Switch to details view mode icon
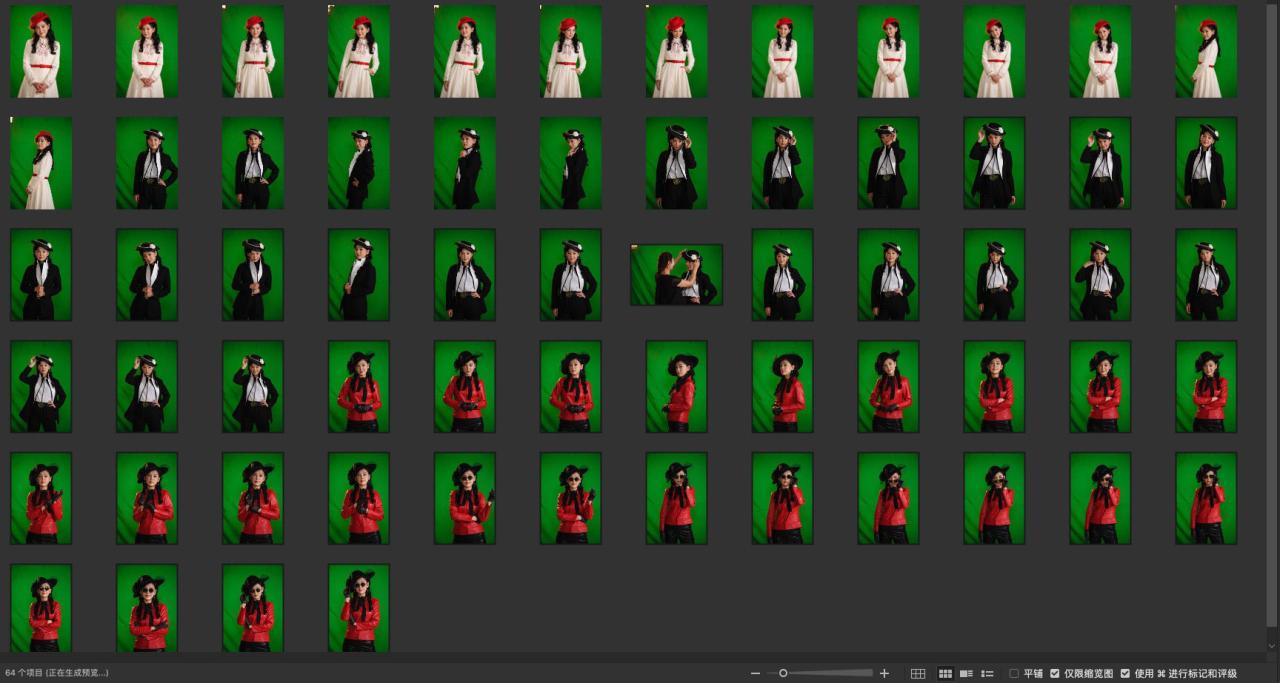The height and width of the screenshot is (683, 1280). 966,673
